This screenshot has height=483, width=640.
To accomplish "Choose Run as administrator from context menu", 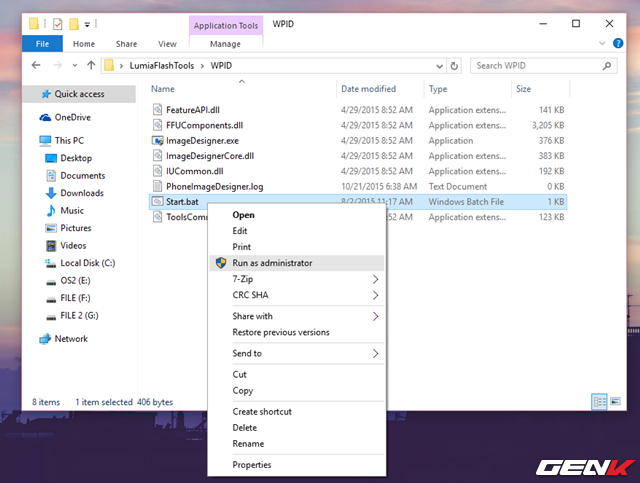I will [x=272, y=263].
